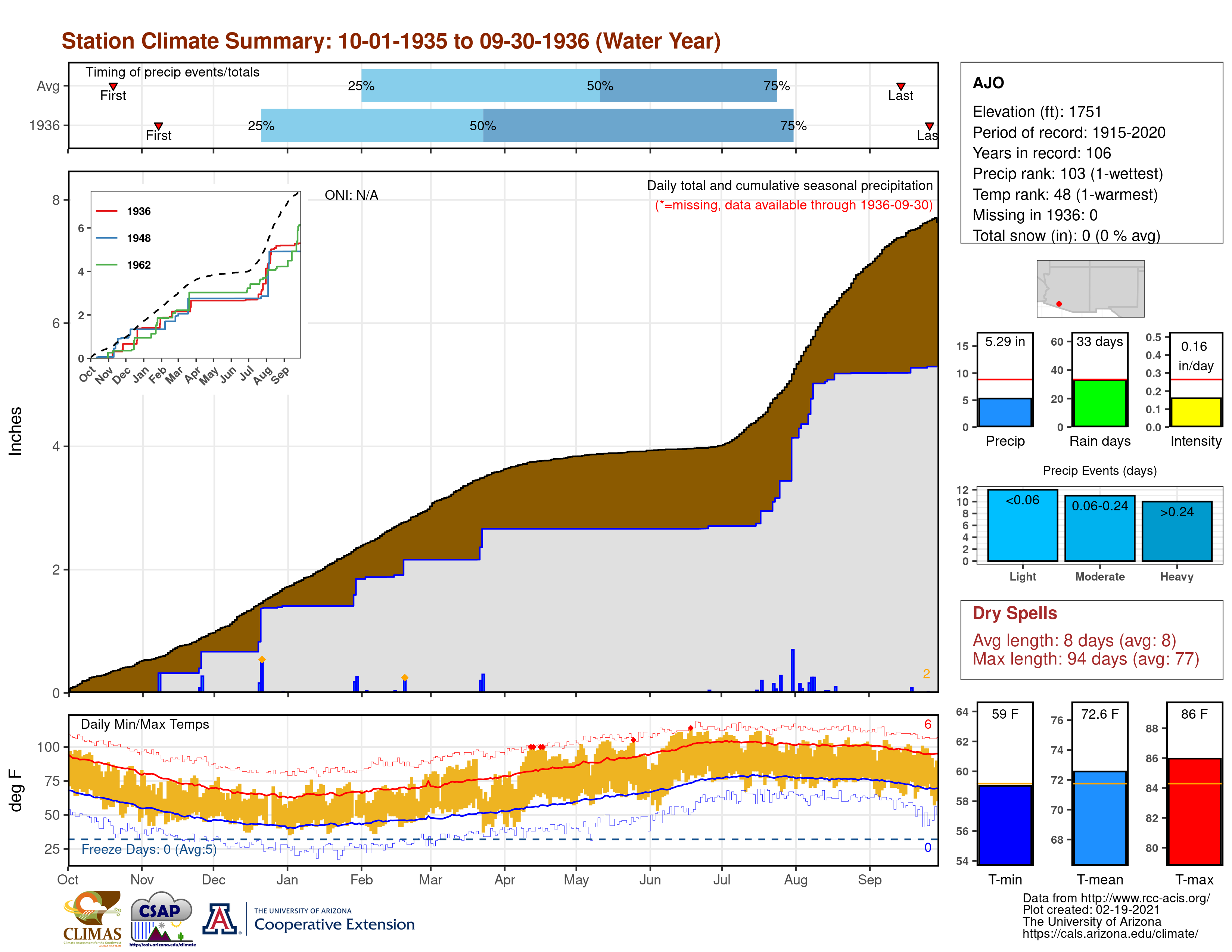Click the 'Precip Events (days)' heading

(1099, 471)
